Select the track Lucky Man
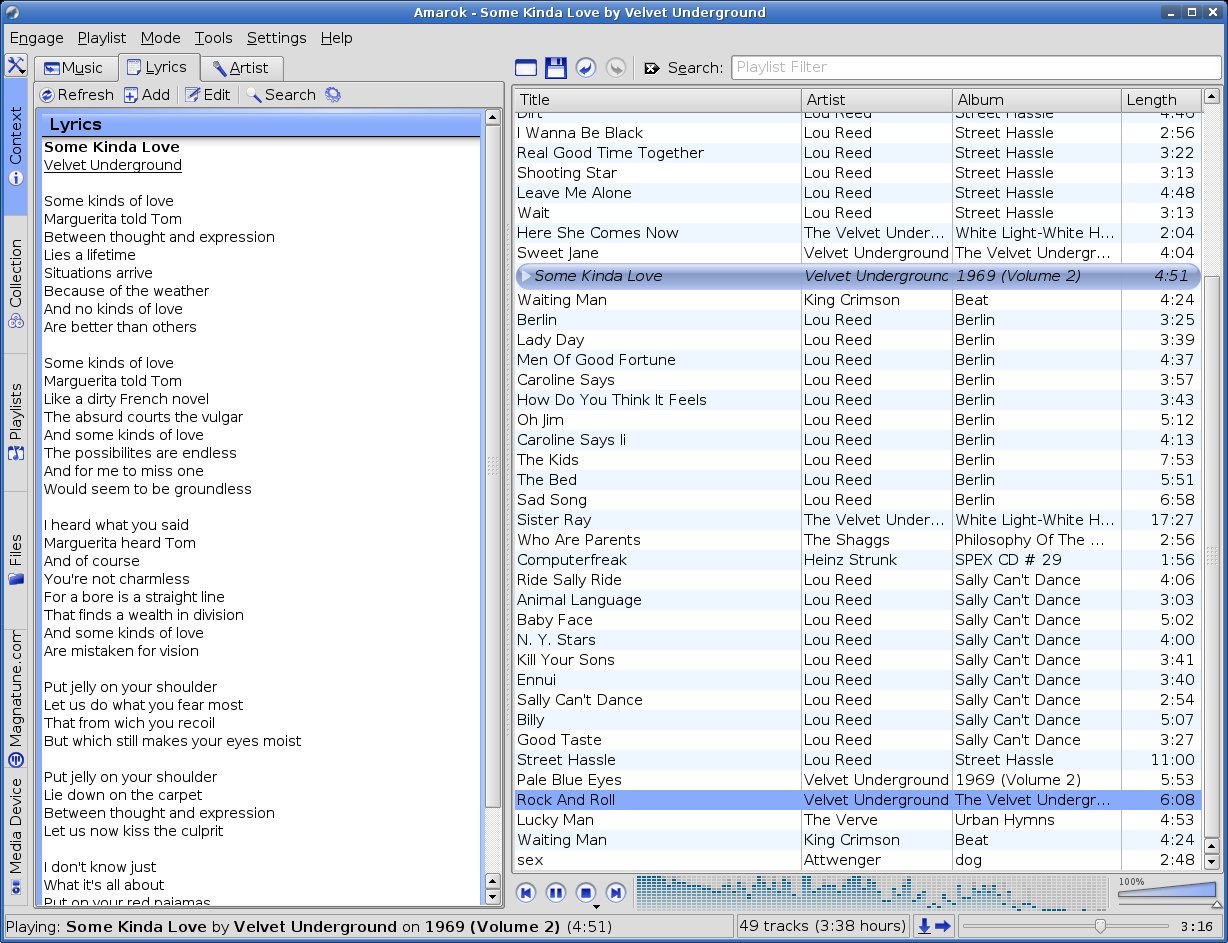The image size is (1228, 943). coord(859,820)
